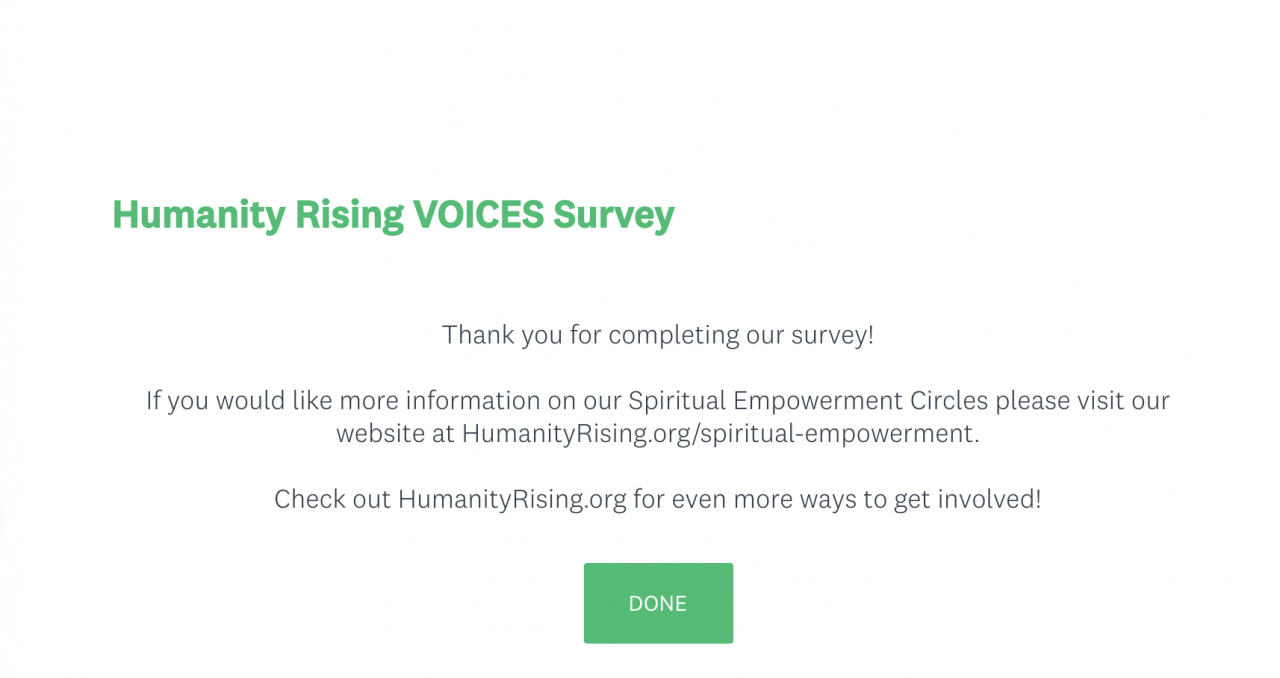This screenshot has height=678, width=1280.
Task: Click the words website at
Action: 395,433
